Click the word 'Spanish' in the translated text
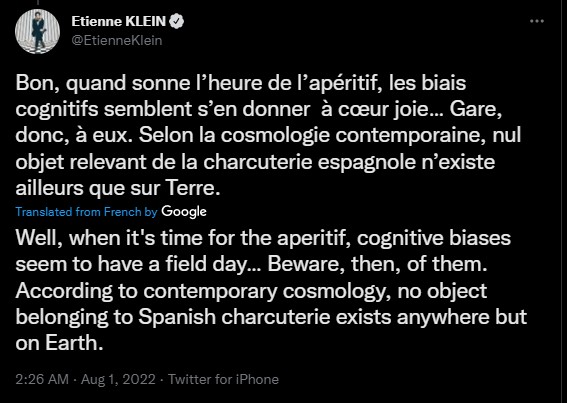The image size is (567, 403). pyautogui.click(x=177, y=318)
